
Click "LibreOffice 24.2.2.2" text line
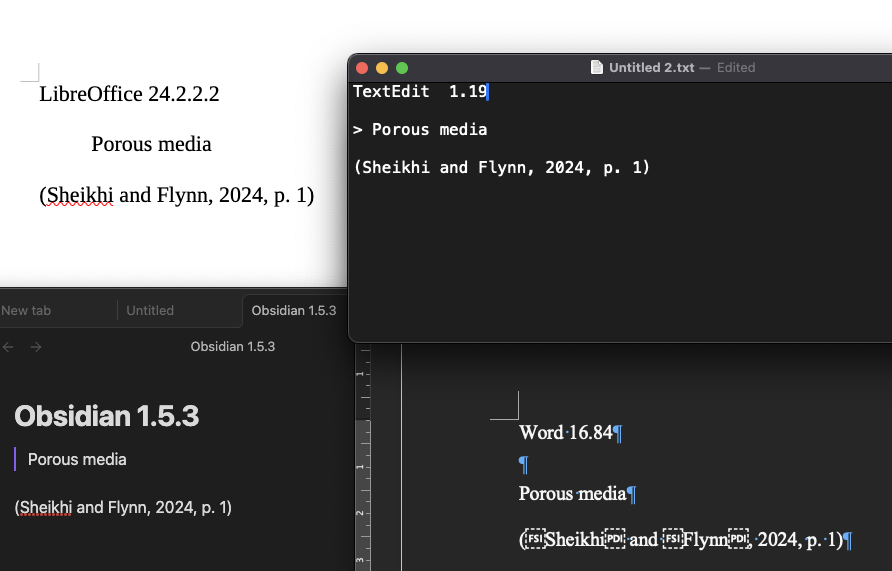coord(129,94)
